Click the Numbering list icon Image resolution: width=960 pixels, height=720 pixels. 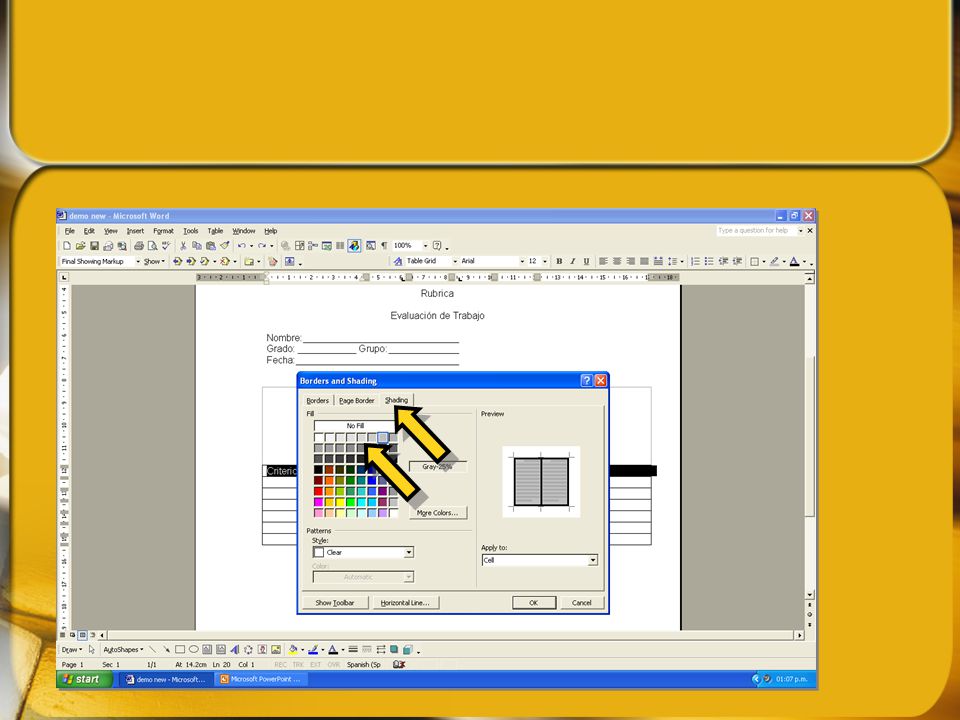click(x=696, y=261)
